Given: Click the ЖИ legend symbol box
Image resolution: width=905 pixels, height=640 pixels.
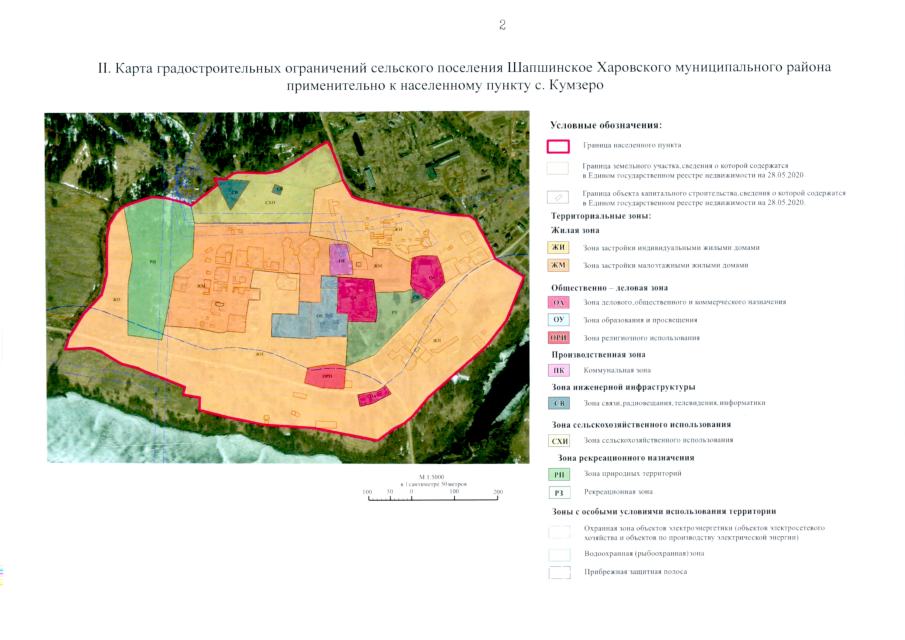Looking at the screenshot, I should pyautogui.click(x=559, y=247).
